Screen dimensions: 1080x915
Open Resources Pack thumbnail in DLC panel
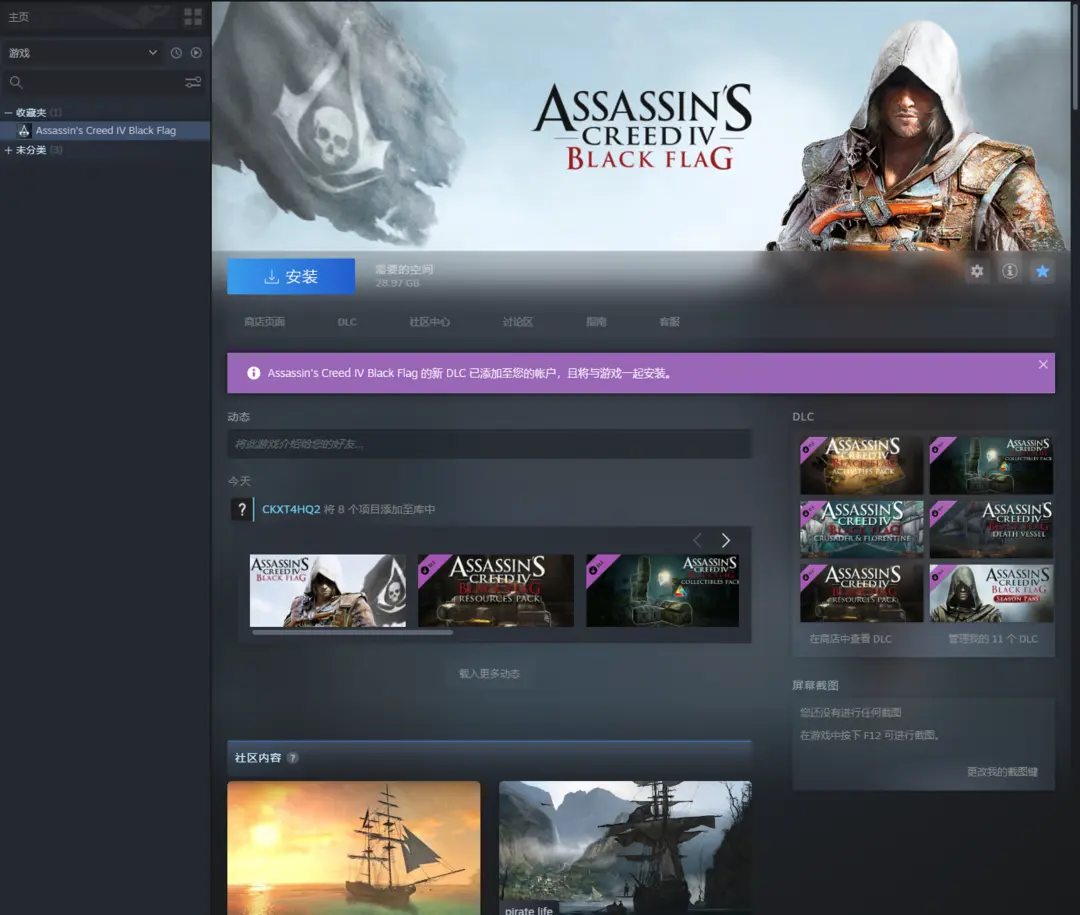(861, 593)
